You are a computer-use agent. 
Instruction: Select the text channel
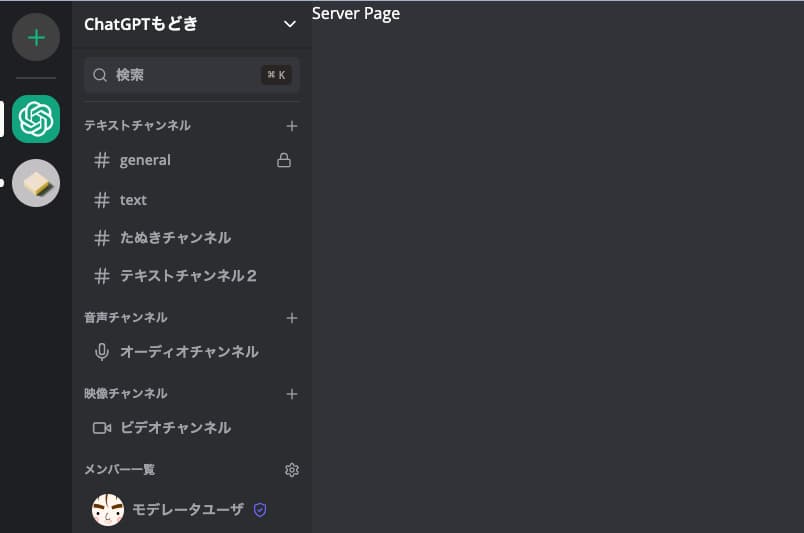133,200
